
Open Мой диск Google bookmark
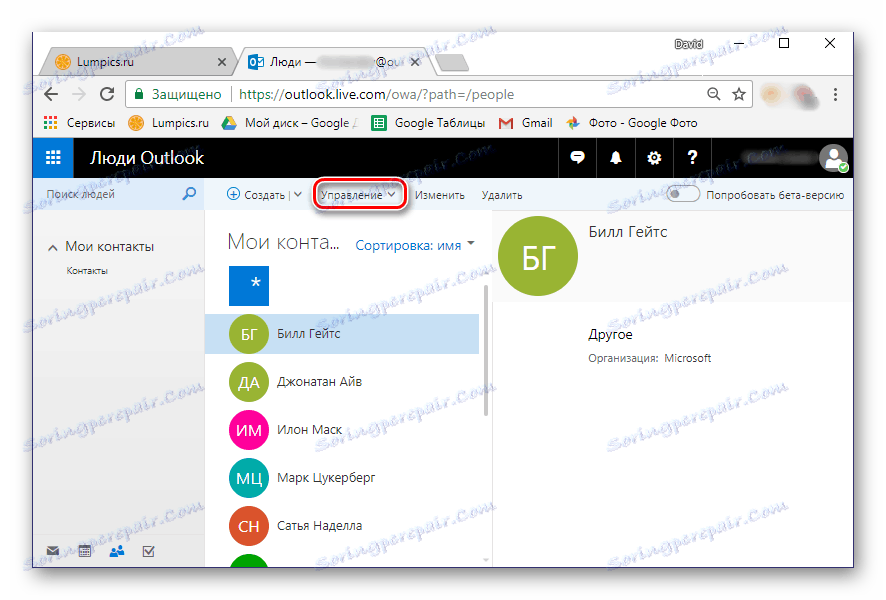(289, 123)
